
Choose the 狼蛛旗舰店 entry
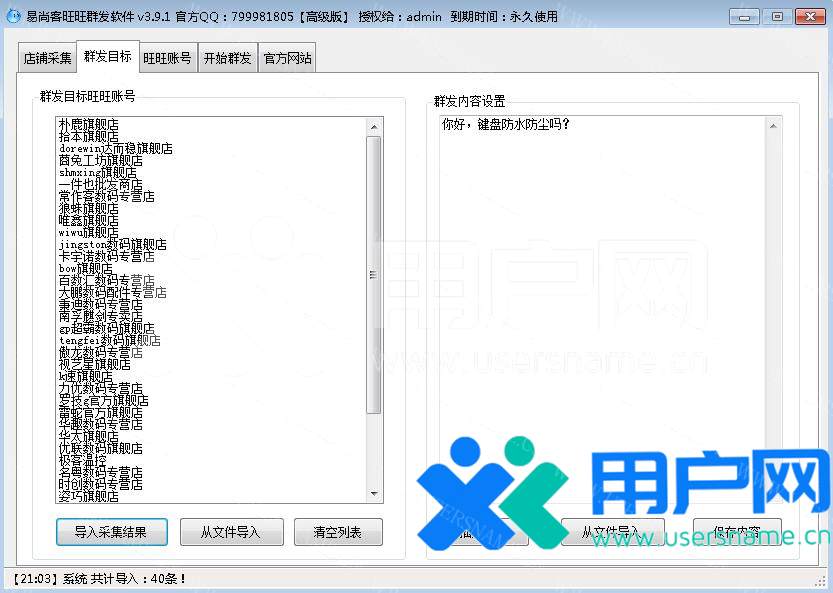point(89,209)
